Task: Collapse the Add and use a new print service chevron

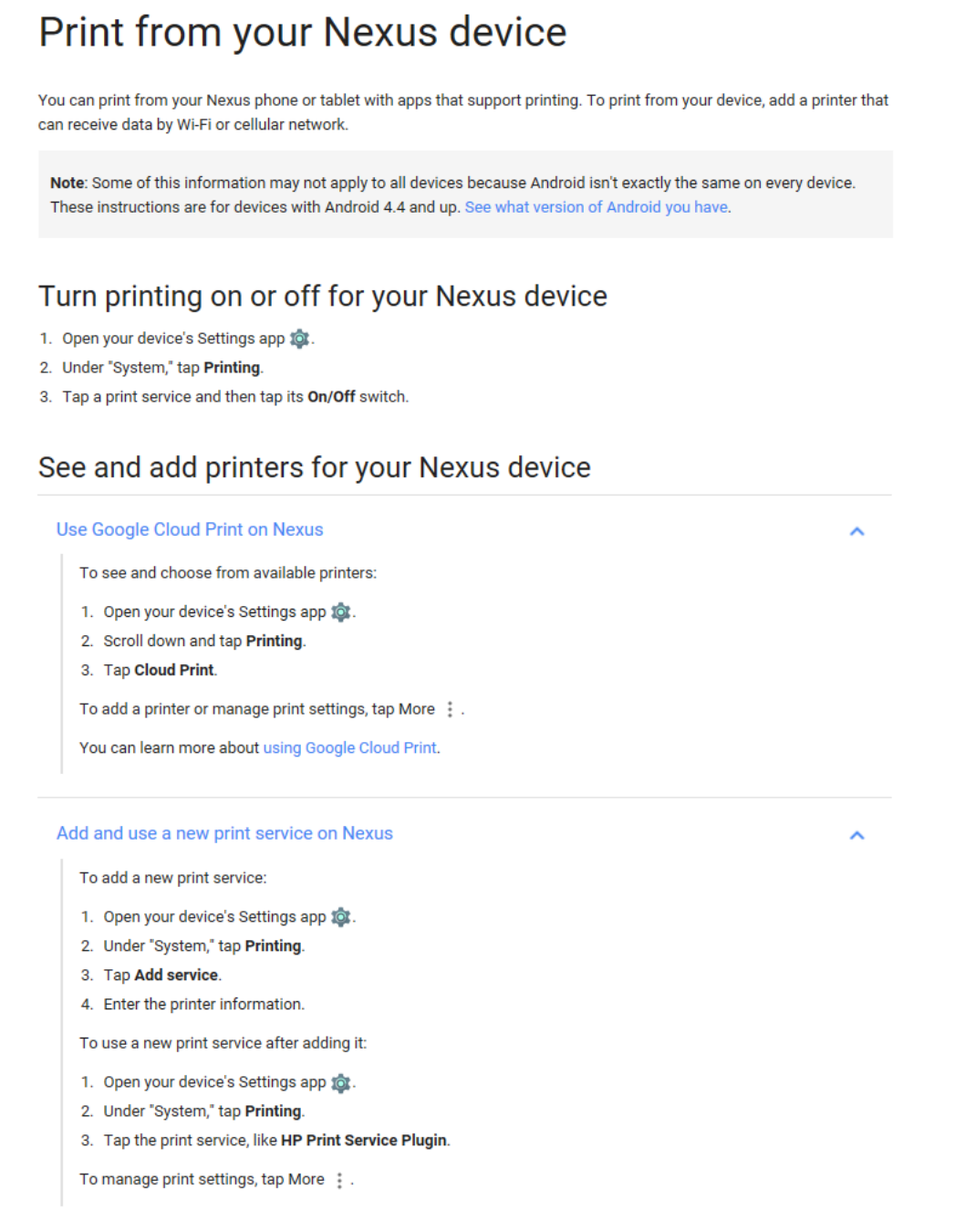Action: (x=856, y=835)
